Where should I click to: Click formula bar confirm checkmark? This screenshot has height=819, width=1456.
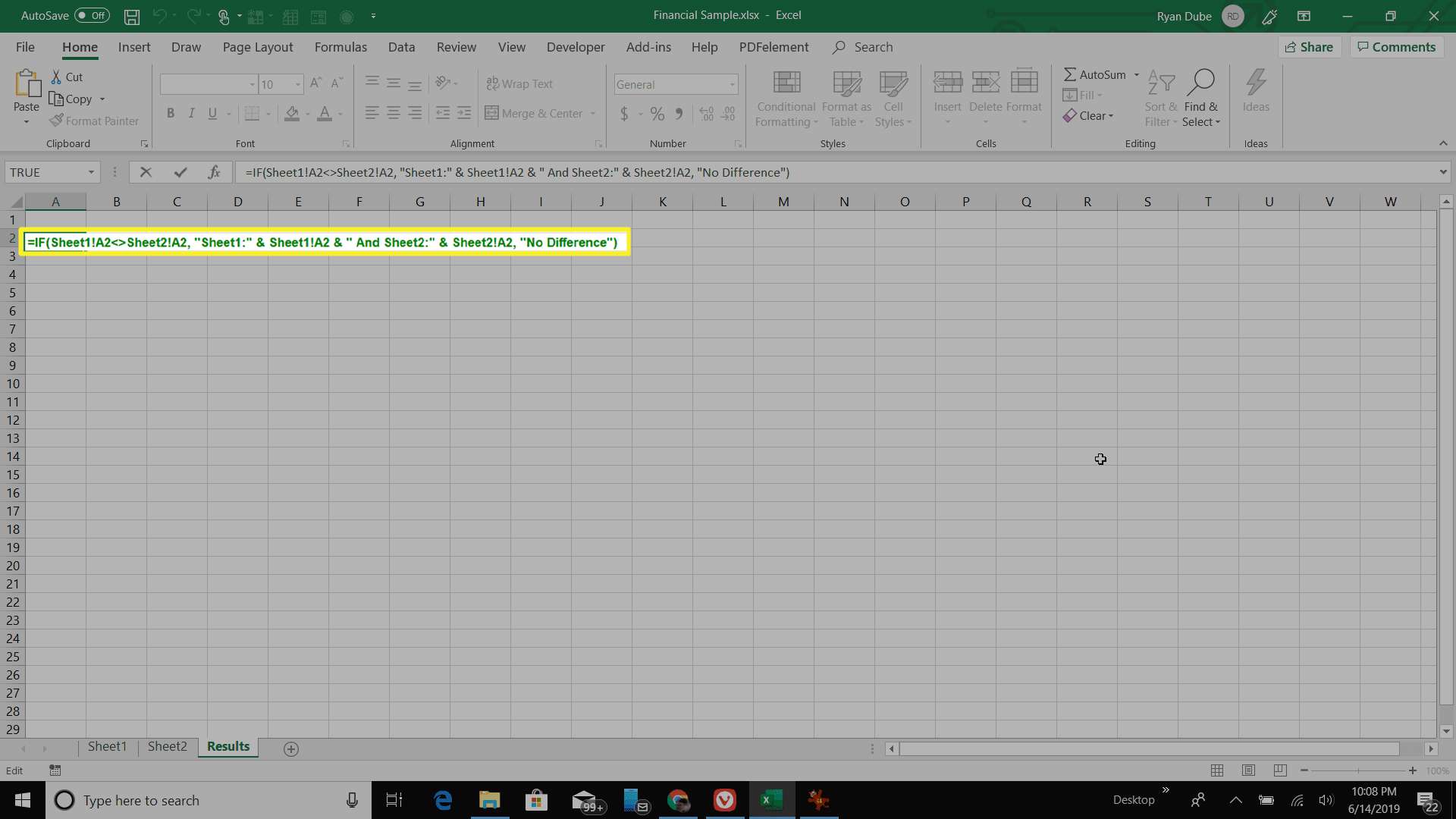coord(179,172)
